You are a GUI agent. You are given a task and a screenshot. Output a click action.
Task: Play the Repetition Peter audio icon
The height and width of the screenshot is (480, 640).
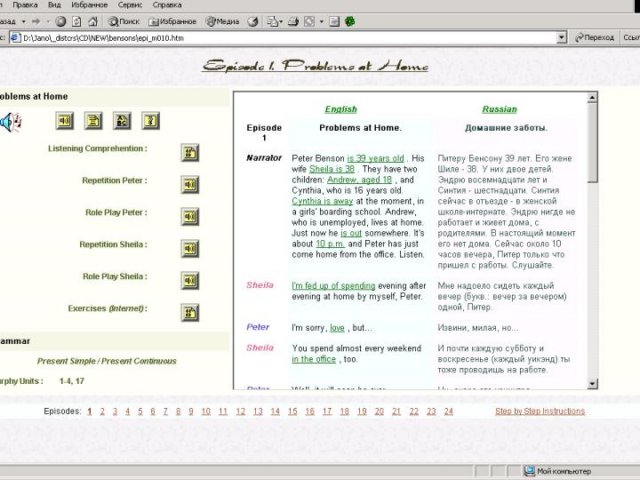190,184
